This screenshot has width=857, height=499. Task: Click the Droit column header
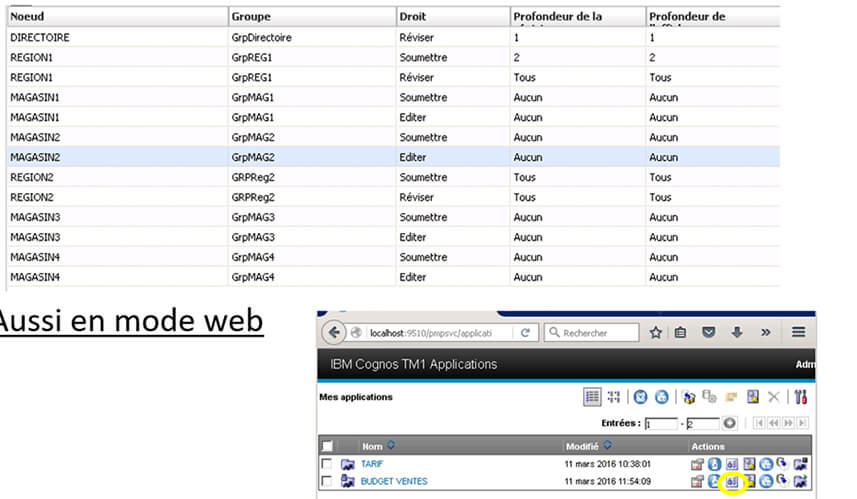click(453, 16)
